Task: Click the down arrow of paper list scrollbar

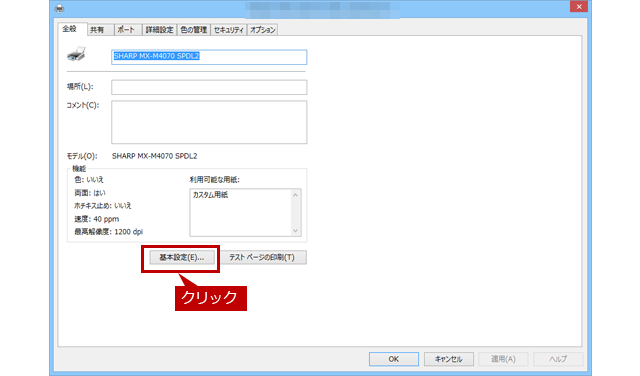Action: tap(295, 231)
